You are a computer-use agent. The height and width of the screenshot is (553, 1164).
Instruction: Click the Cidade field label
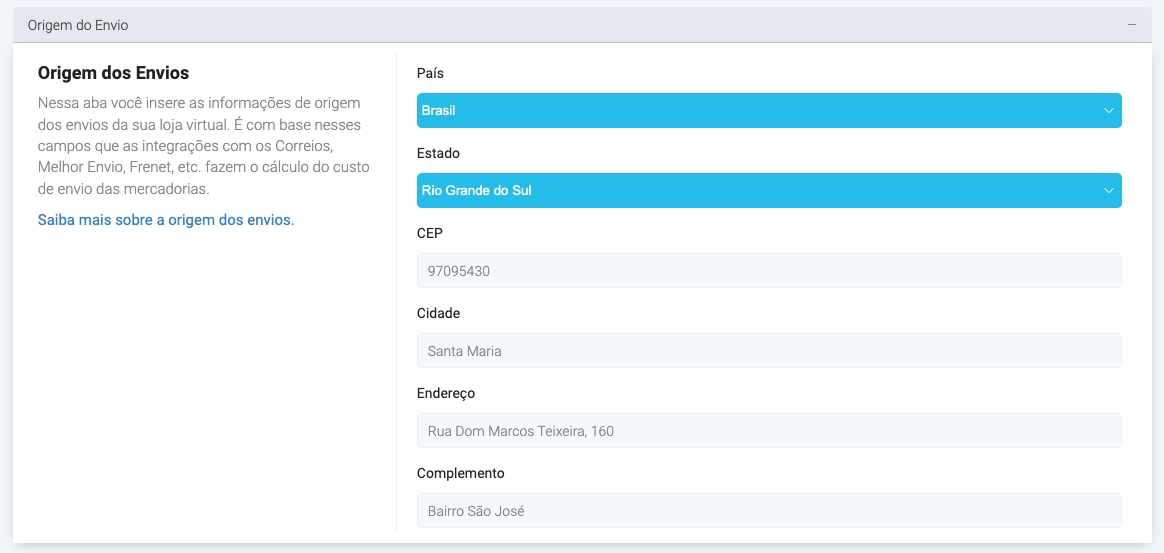pos(438,313)
